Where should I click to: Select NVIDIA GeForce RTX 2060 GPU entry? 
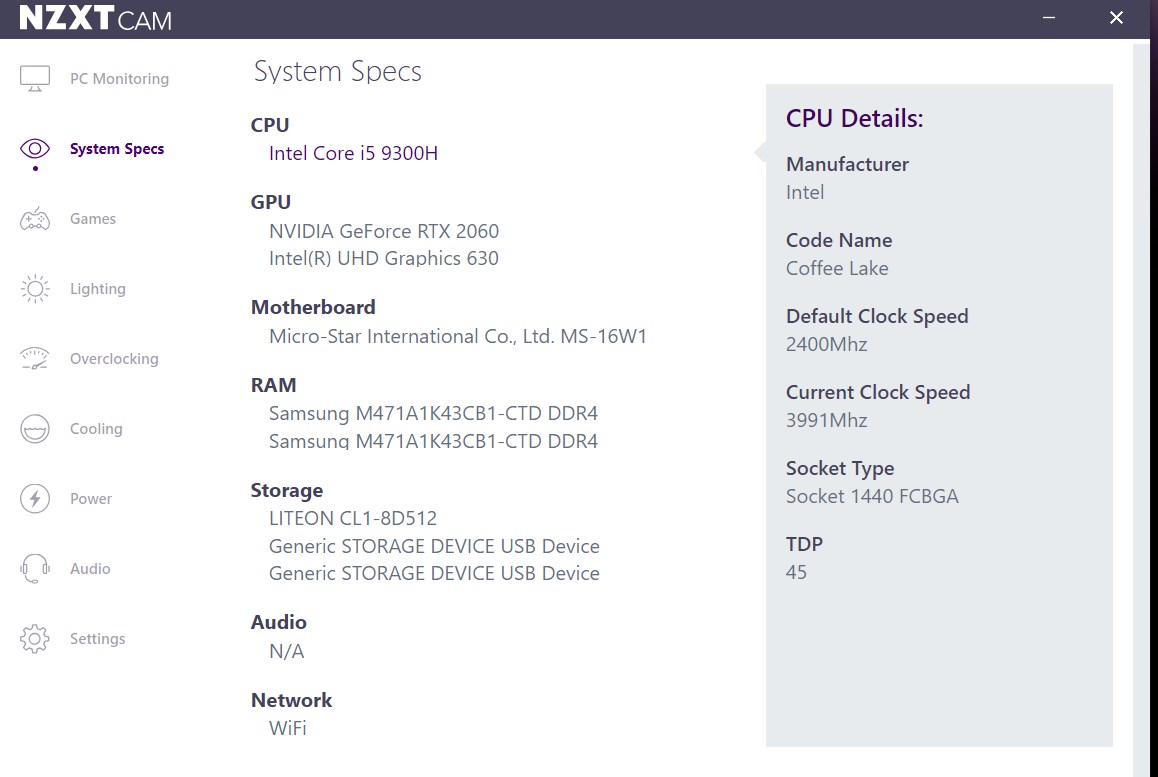[384, 231]
